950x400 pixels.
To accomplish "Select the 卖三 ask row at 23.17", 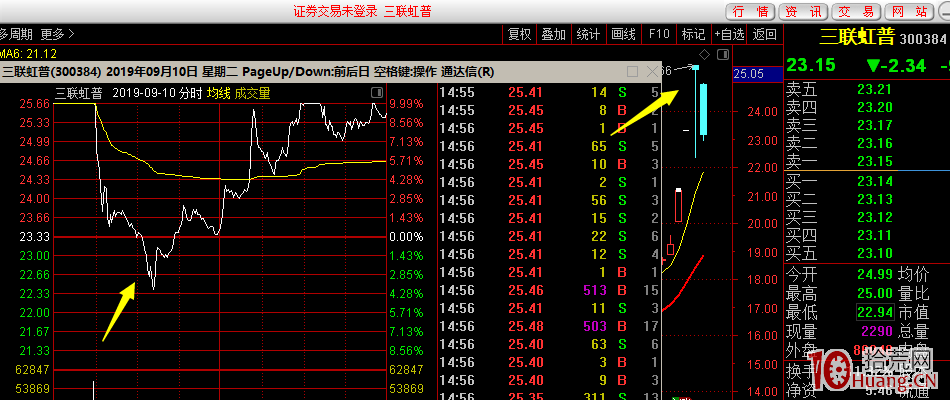I will pos(866,125).
